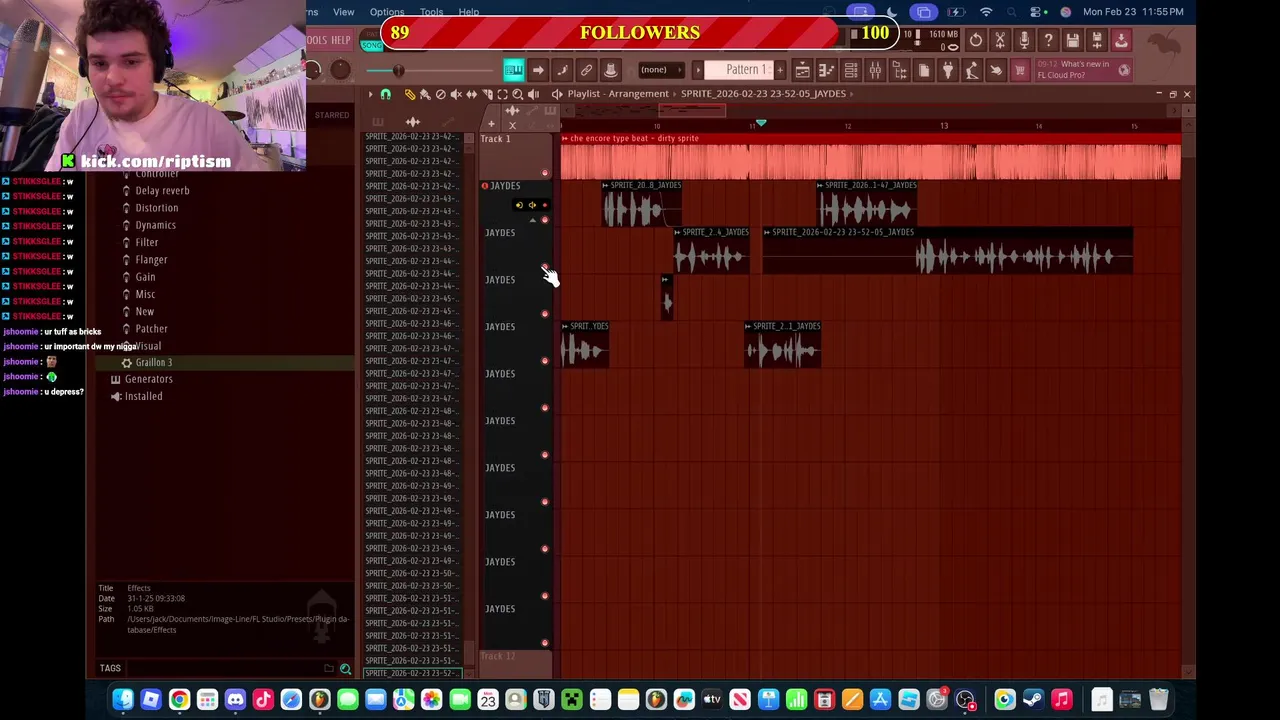
Task: Click the hat stamp icon
Action: [611, 70]
